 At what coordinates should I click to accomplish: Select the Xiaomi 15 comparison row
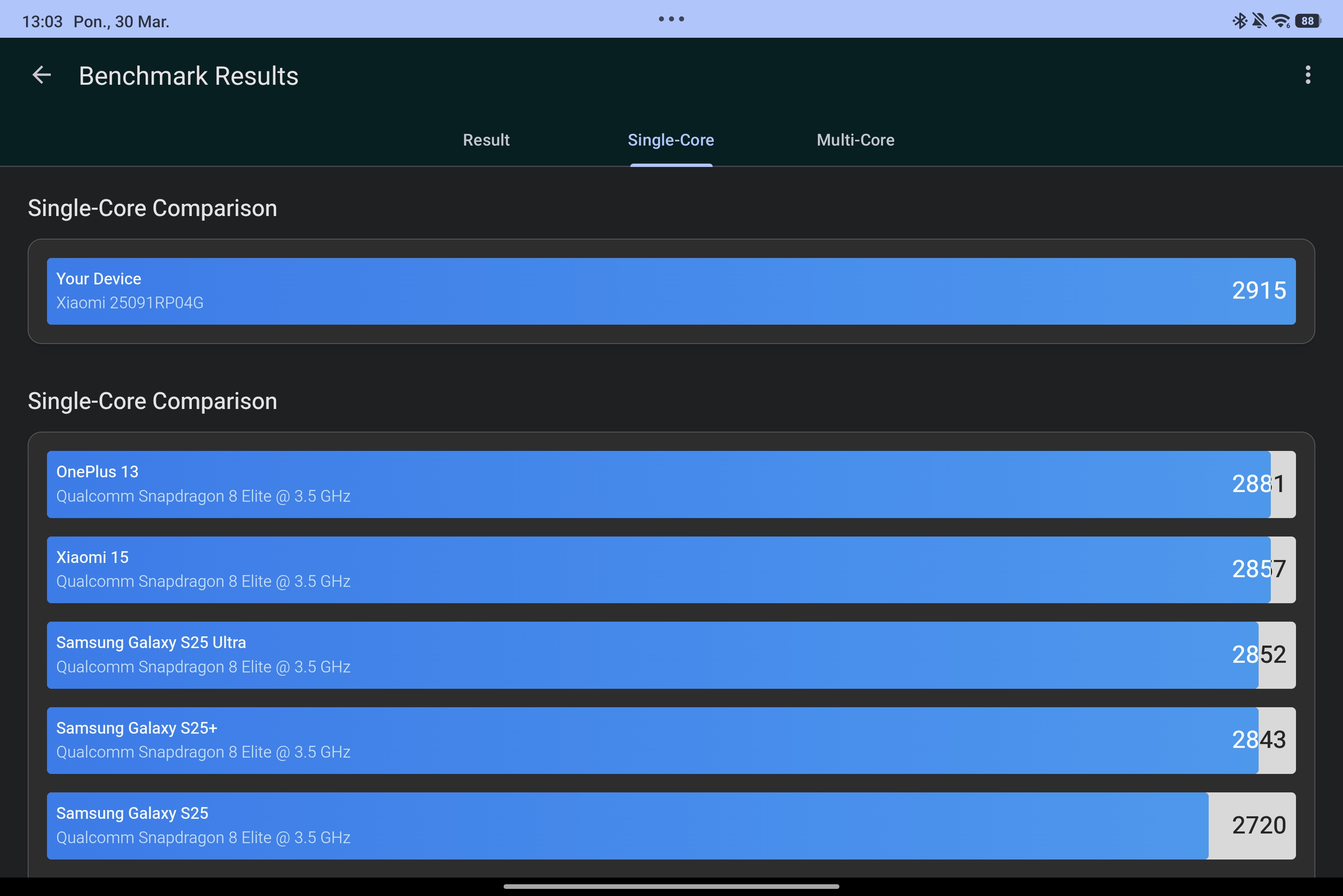coord(671,569)
